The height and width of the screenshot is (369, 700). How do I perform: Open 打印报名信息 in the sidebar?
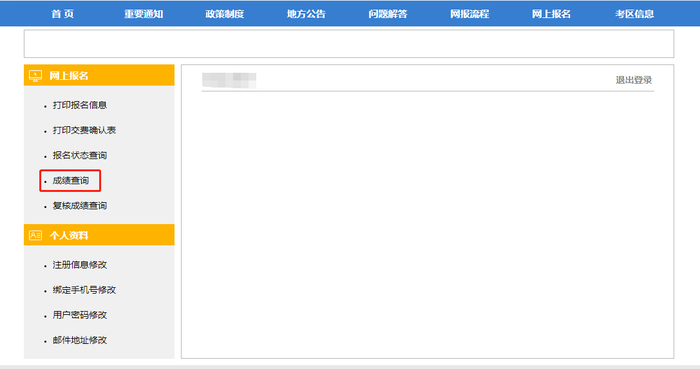click(x=80, y=105)
